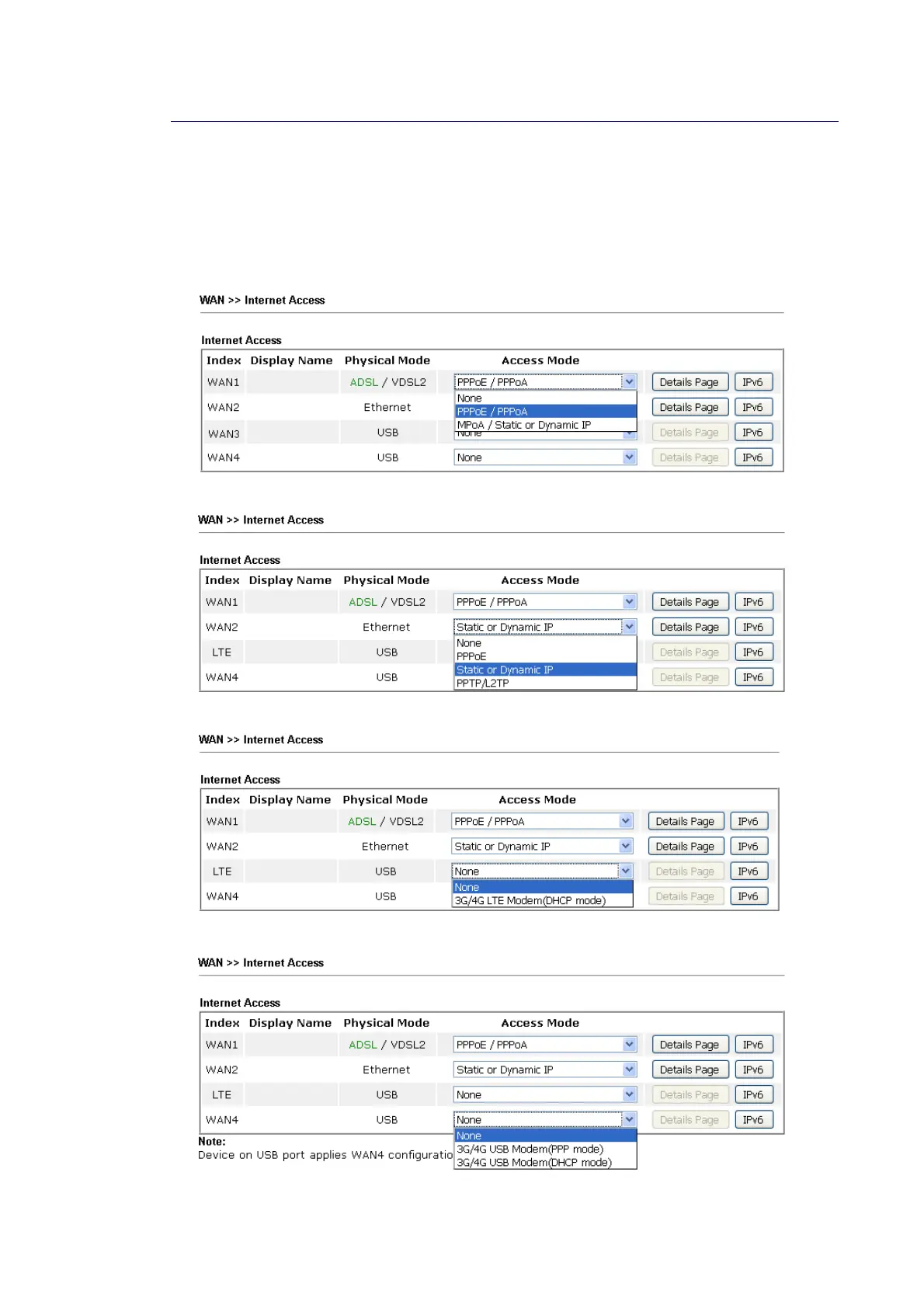This screenshot has width=924, height=1308.
Task: Click WAN1 Details Page button in second table
Action: pos(690,602)
